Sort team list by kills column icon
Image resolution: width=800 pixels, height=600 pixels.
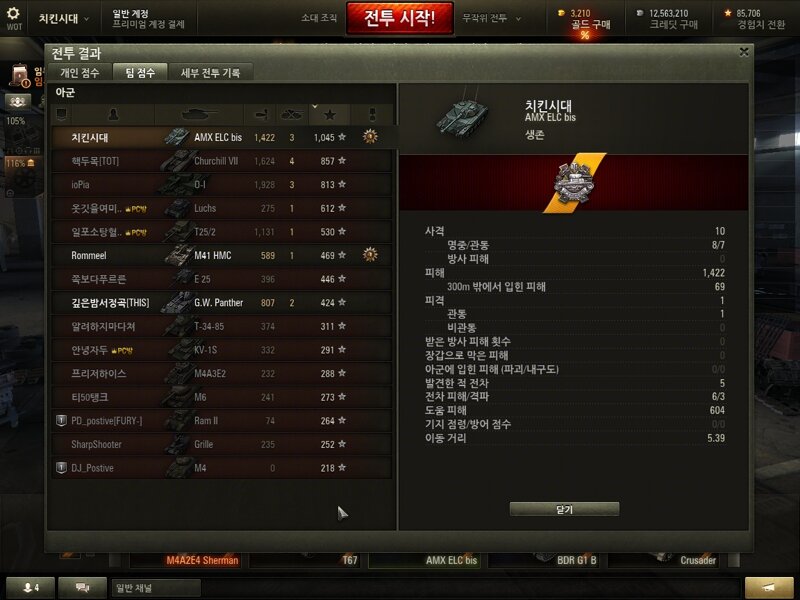(x=292, y=115)
